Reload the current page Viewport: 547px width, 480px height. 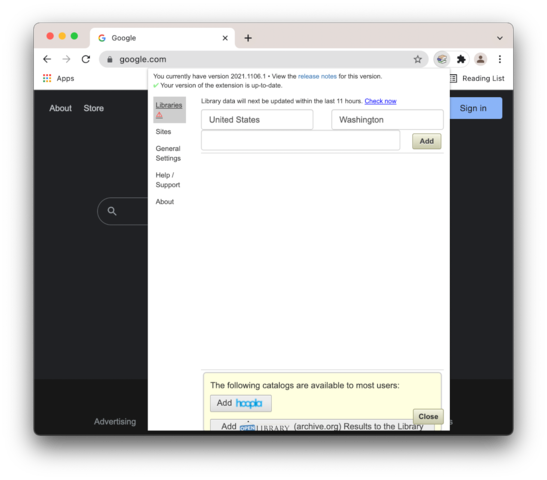click(86, 59)
